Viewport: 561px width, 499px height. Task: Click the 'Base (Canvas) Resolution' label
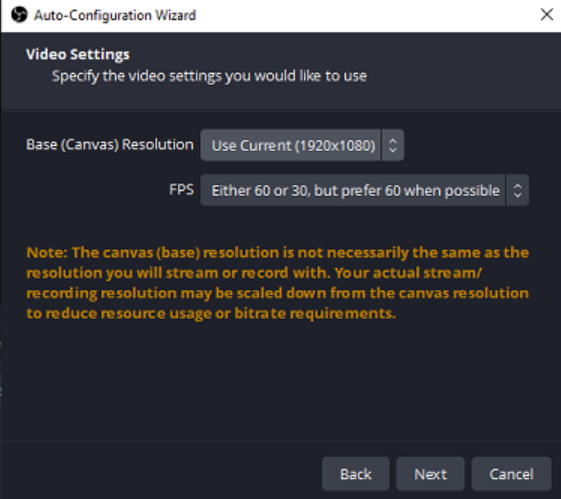click(110, 145)
